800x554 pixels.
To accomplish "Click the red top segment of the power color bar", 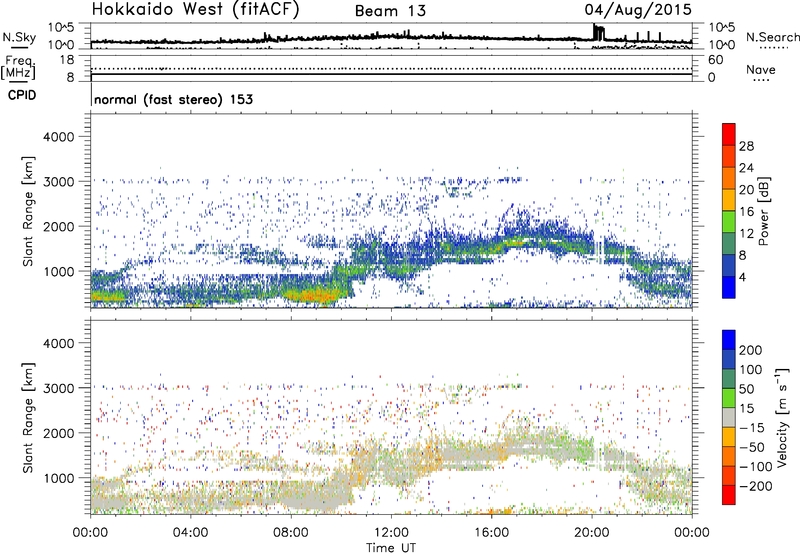I will click(729, 135).
